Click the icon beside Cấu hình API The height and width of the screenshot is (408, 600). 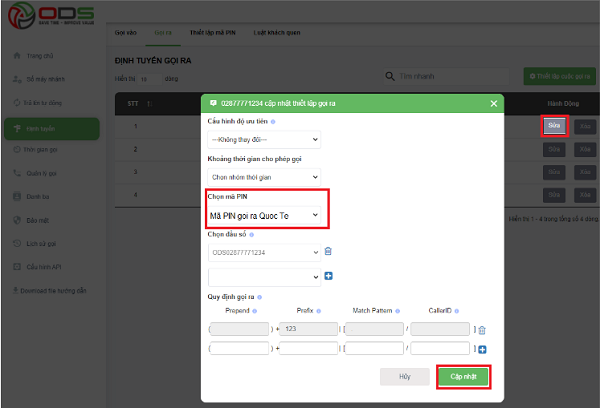pyautogui.click(x=17, y=267)
